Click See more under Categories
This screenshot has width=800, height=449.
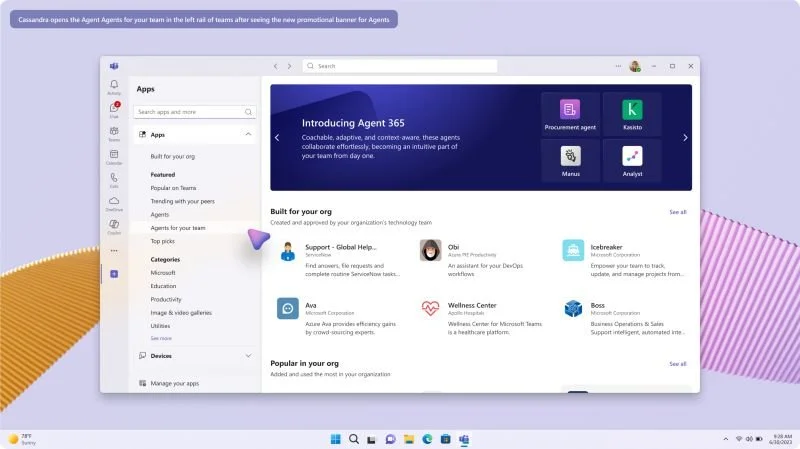[x=161, y=338]
